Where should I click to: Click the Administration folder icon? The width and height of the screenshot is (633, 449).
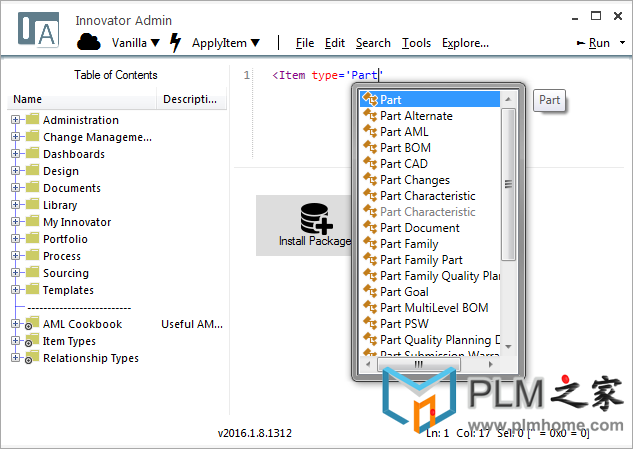tap(32, 119)
